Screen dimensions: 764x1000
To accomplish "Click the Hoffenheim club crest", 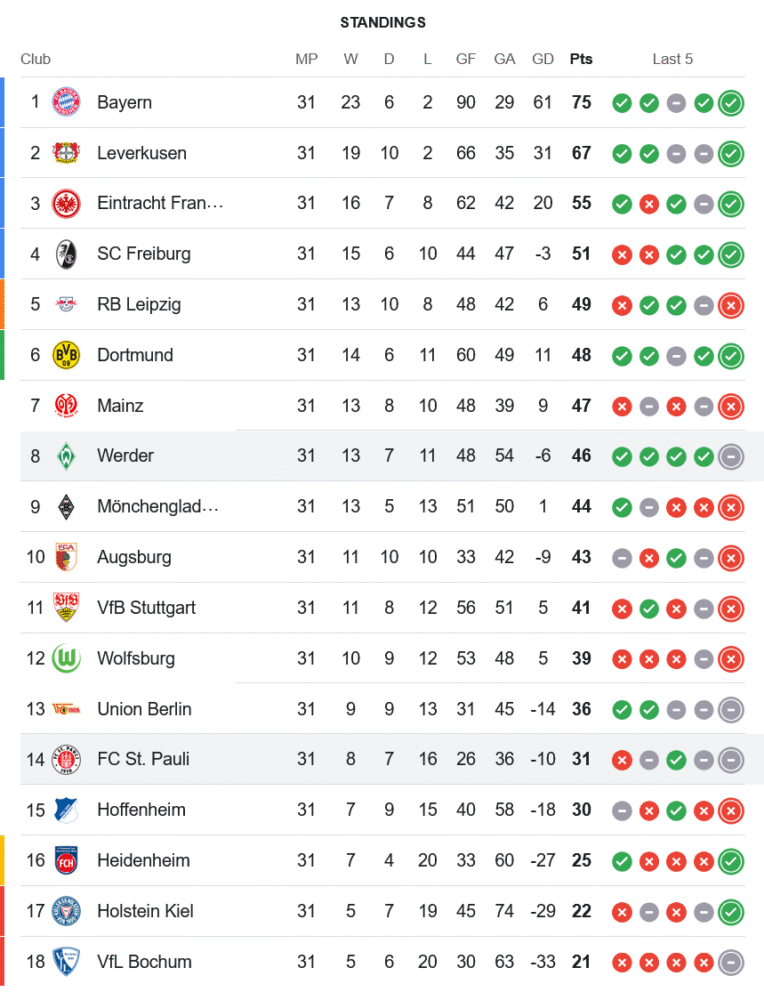I will click(x=66, y=810).
